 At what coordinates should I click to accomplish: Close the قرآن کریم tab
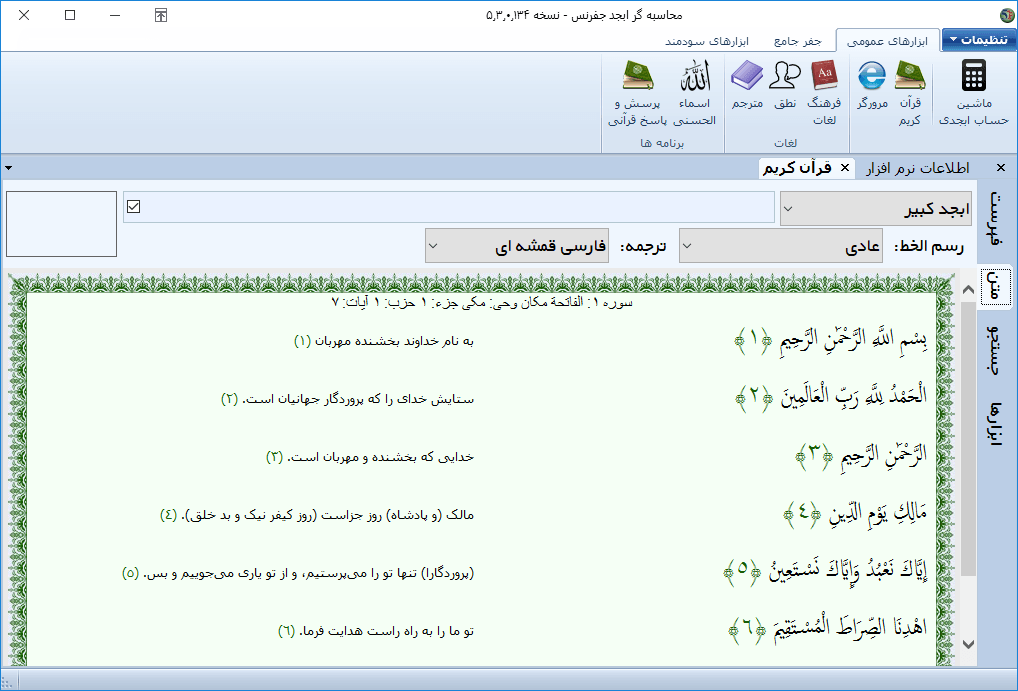[845, 168]
